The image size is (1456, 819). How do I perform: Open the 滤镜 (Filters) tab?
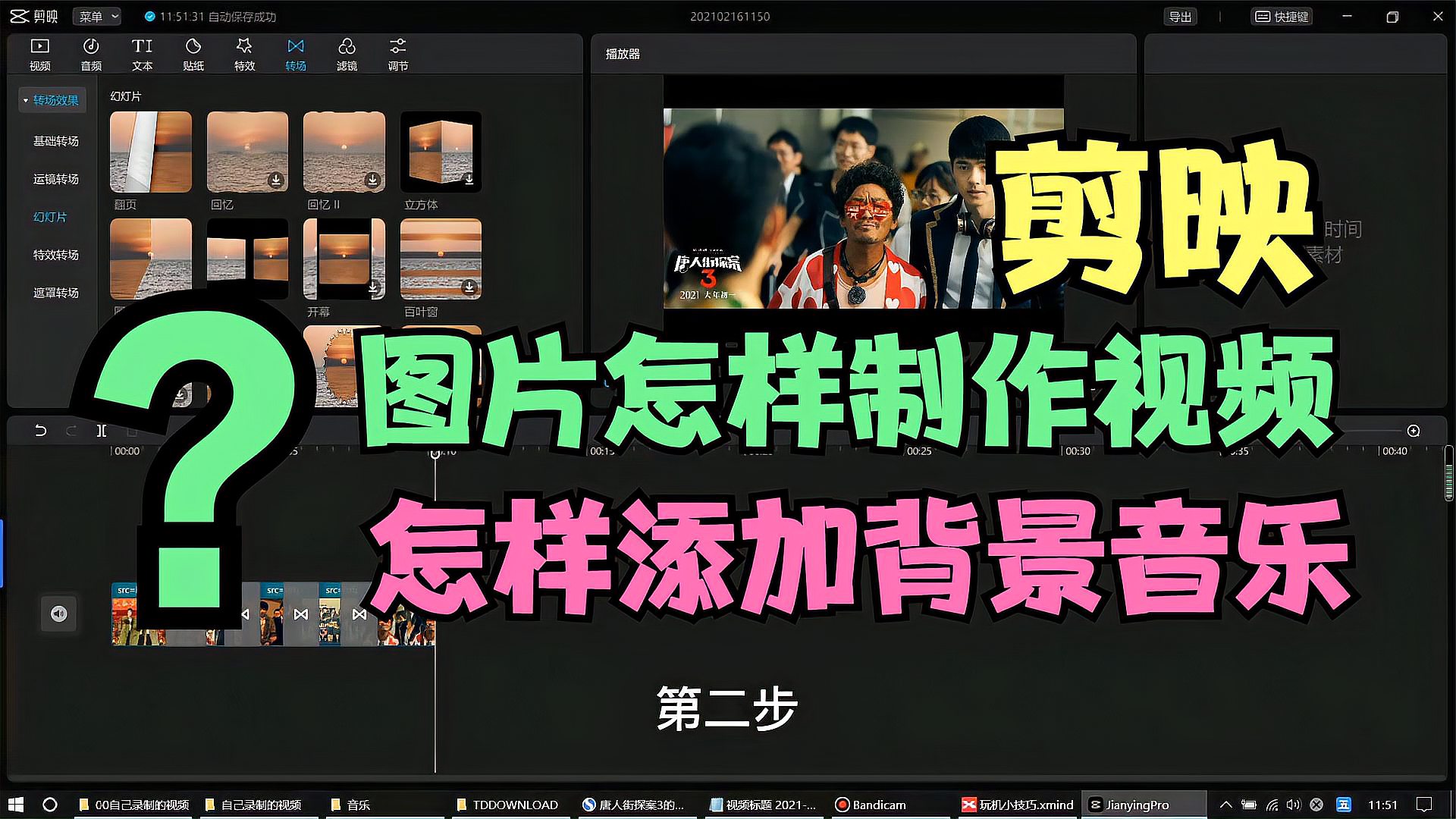(347, 55)
